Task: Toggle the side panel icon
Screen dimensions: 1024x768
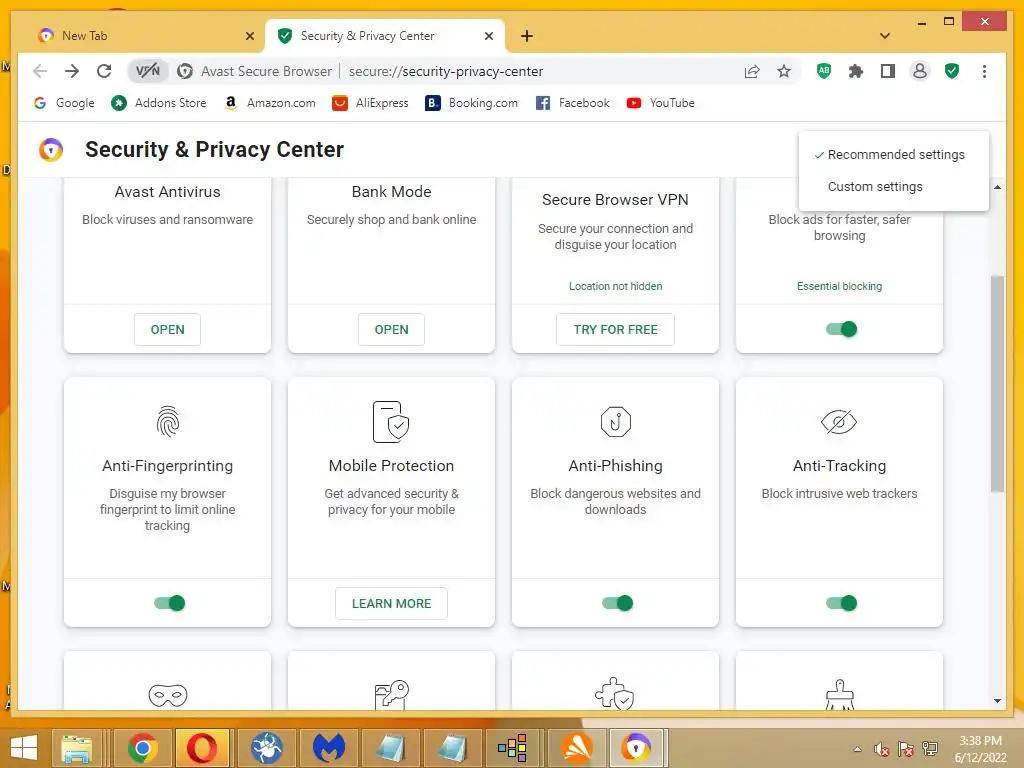Action: pos(888,71)
